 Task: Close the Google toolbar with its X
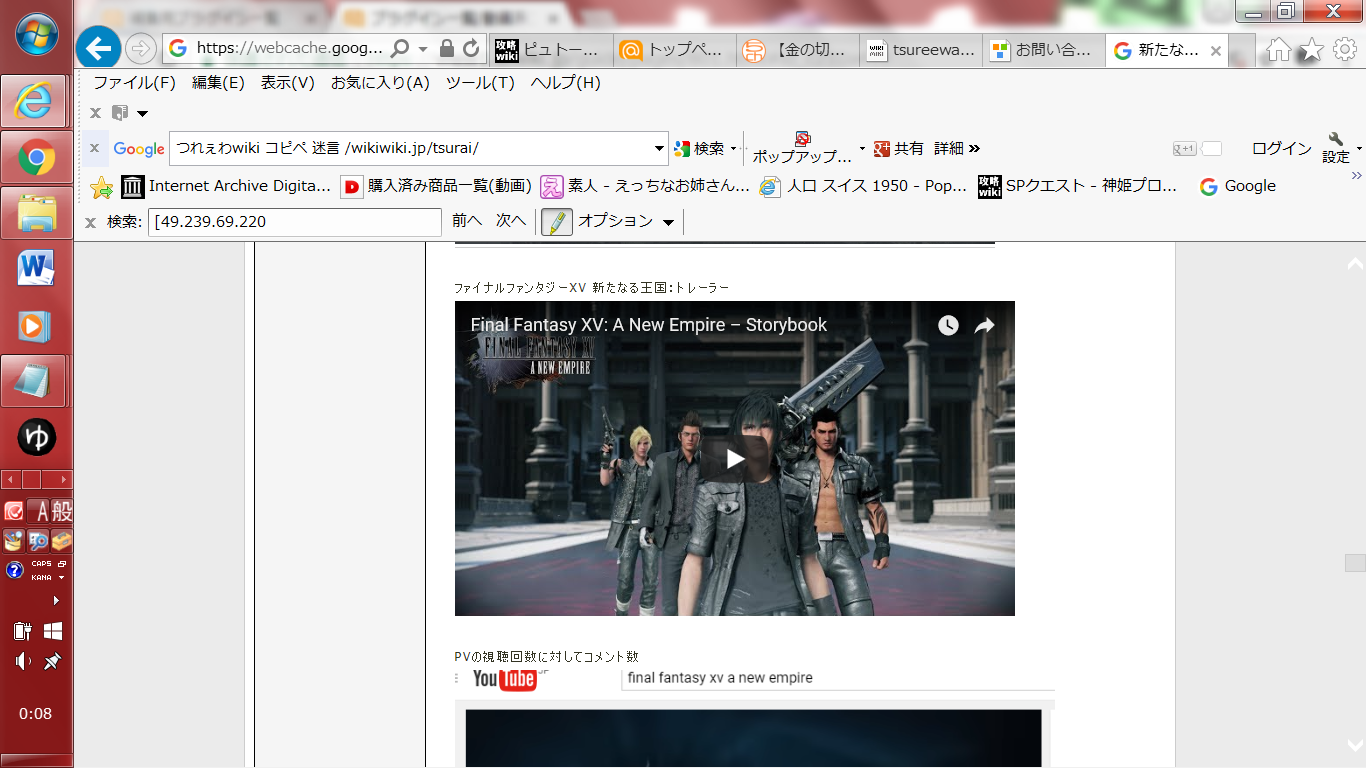click(x=94, y=148)
